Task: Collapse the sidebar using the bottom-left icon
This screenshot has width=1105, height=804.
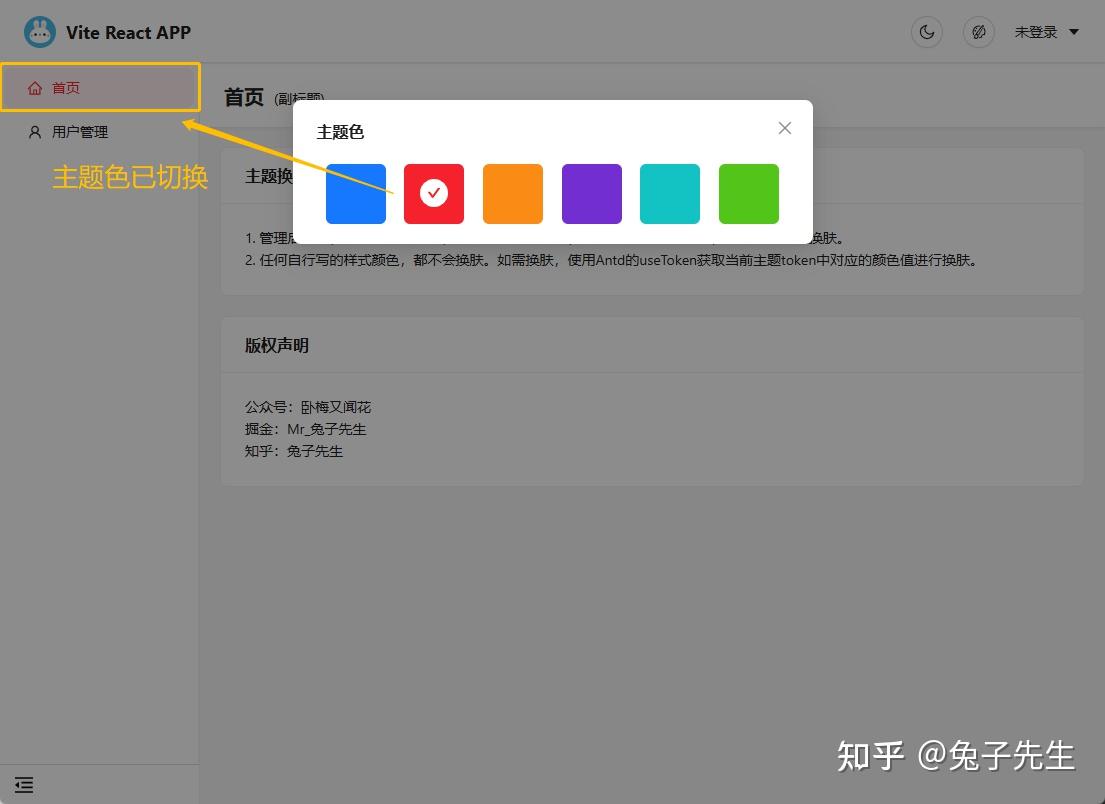Action: (23, 785)
